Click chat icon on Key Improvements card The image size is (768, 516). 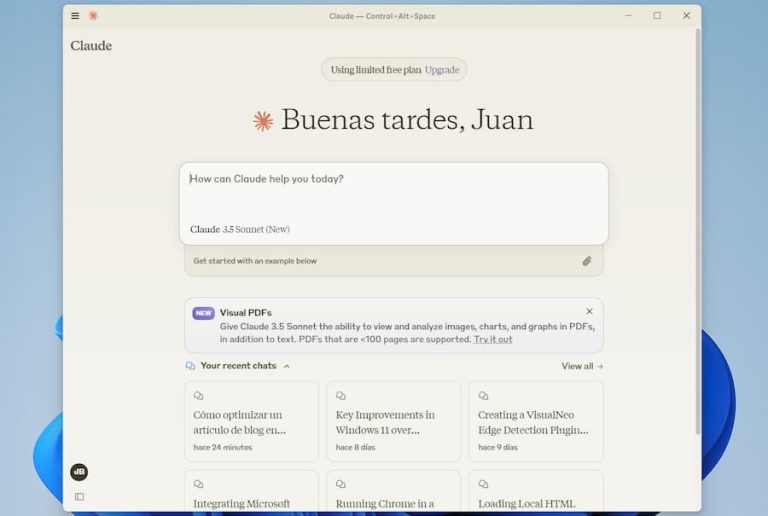click(341, 396)
